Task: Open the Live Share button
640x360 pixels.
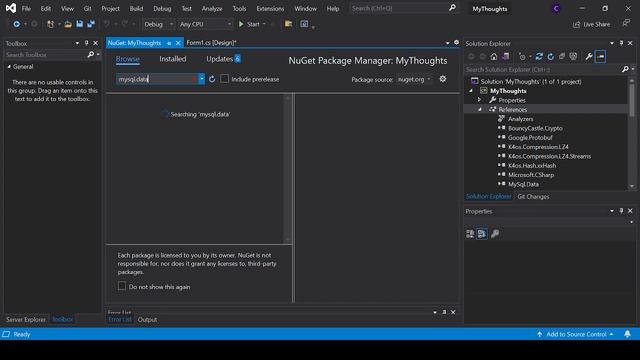Action: tap(591, 24)
